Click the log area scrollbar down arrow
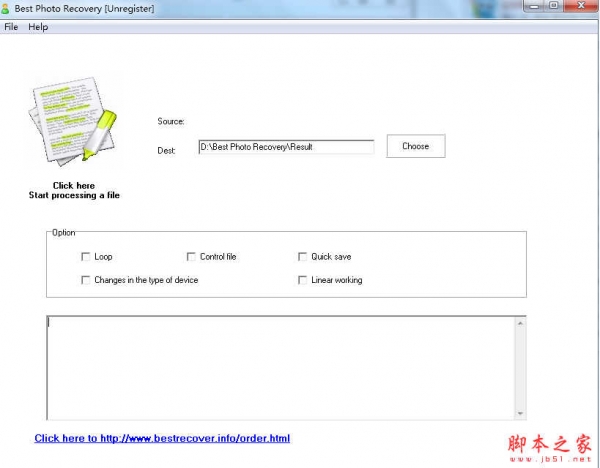600x468 pixels. tap(520, 413)
